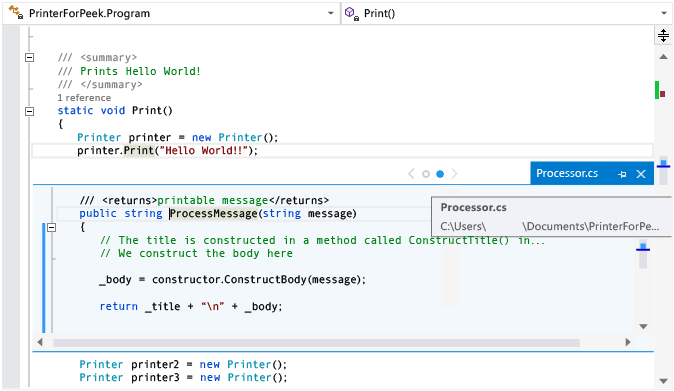This screenshot has height=391, width=674.
Task: Collapse the static void Print method
Action: 29,111
